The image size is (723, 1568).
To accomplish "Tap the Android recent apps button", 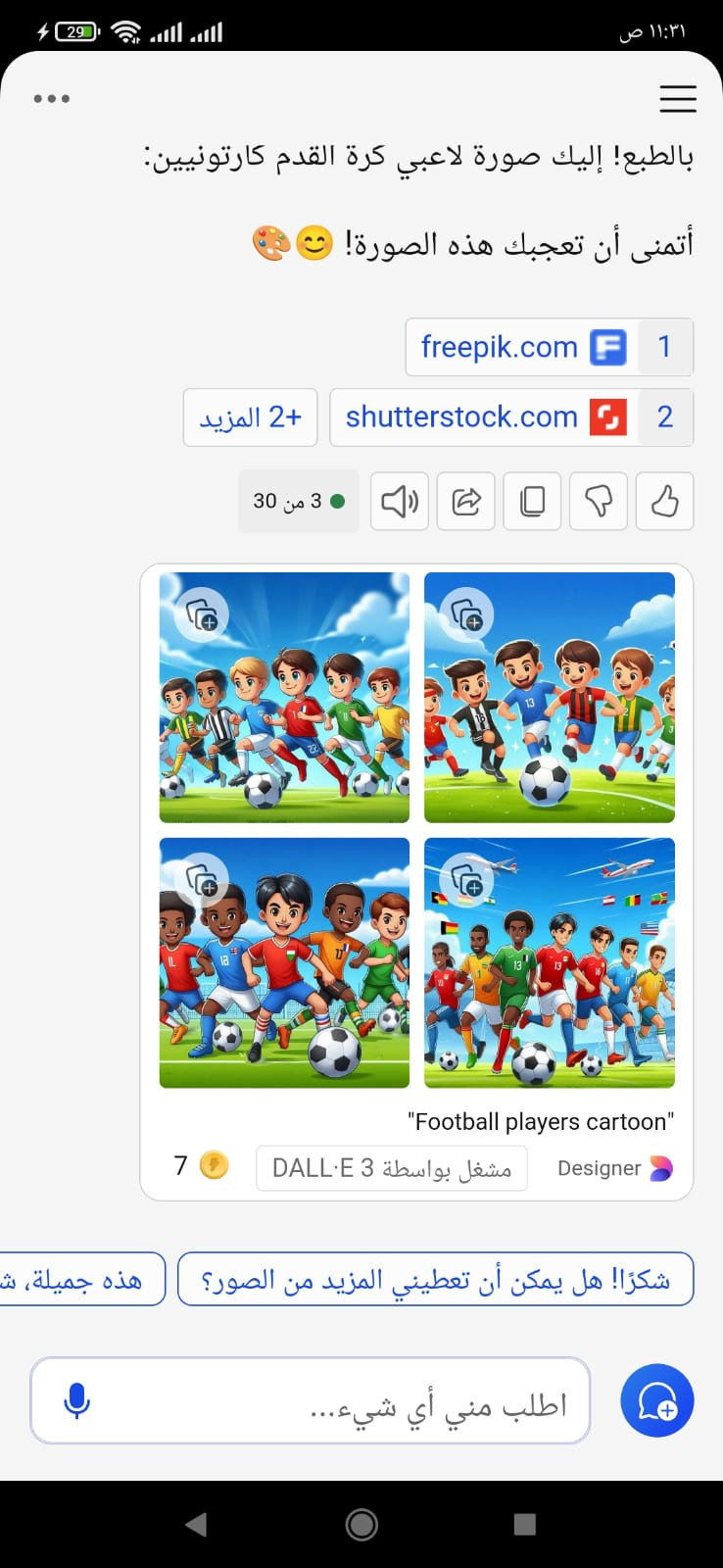I will (x=525, y=1524).
